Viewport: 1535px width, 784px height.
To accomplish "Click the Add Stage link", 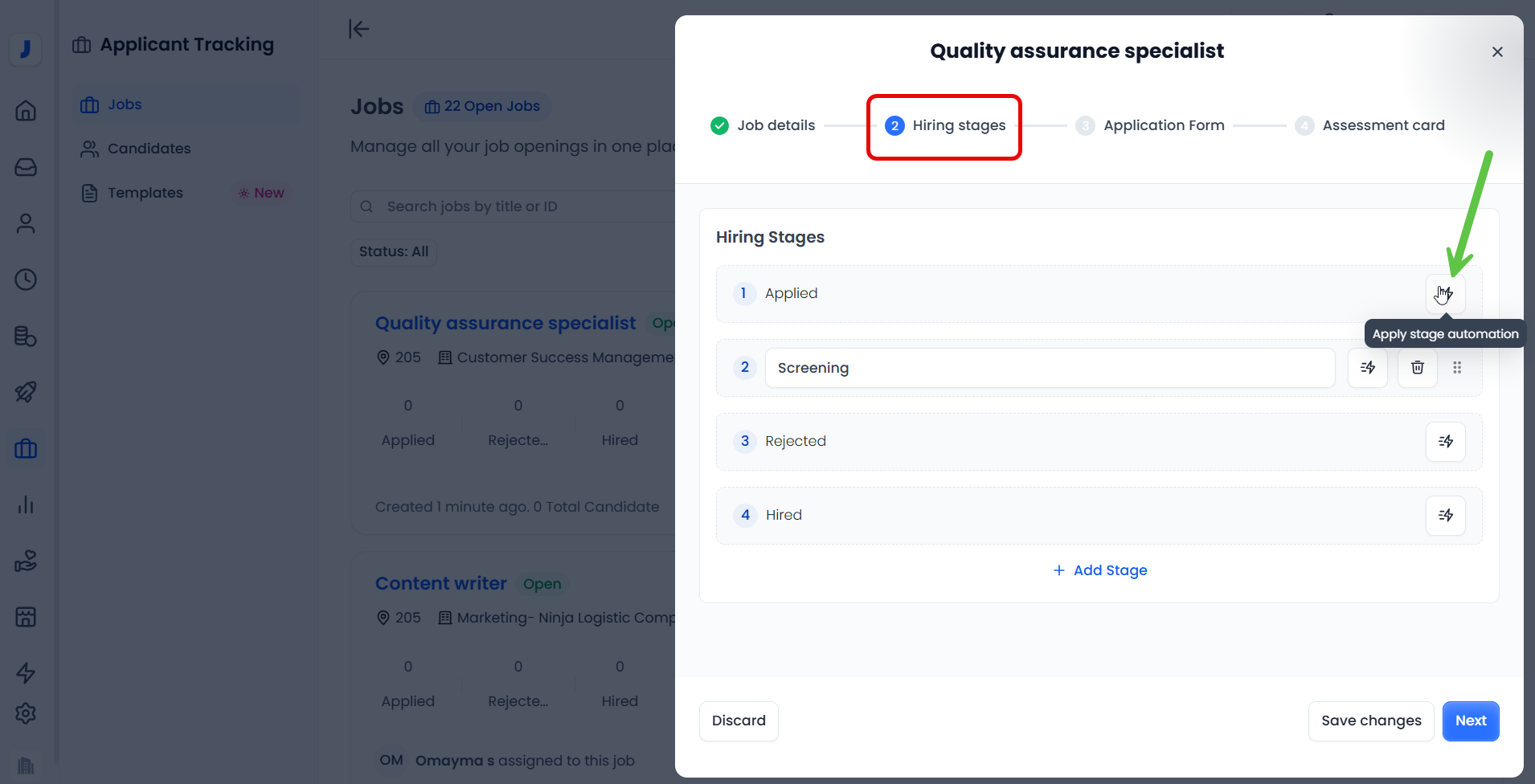I will pyautogui.click(x=1099, y=570).
